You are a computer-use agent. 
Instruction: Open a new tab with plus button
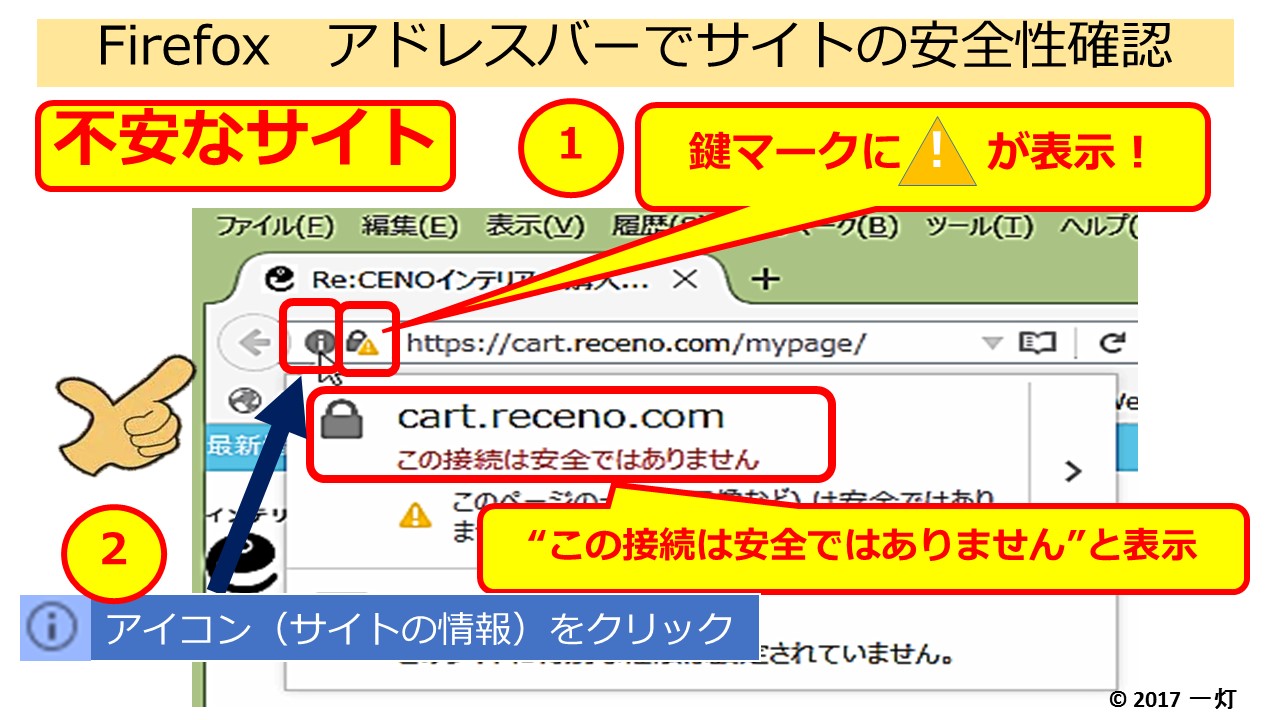pyautogui.click(x=766, y=279)
